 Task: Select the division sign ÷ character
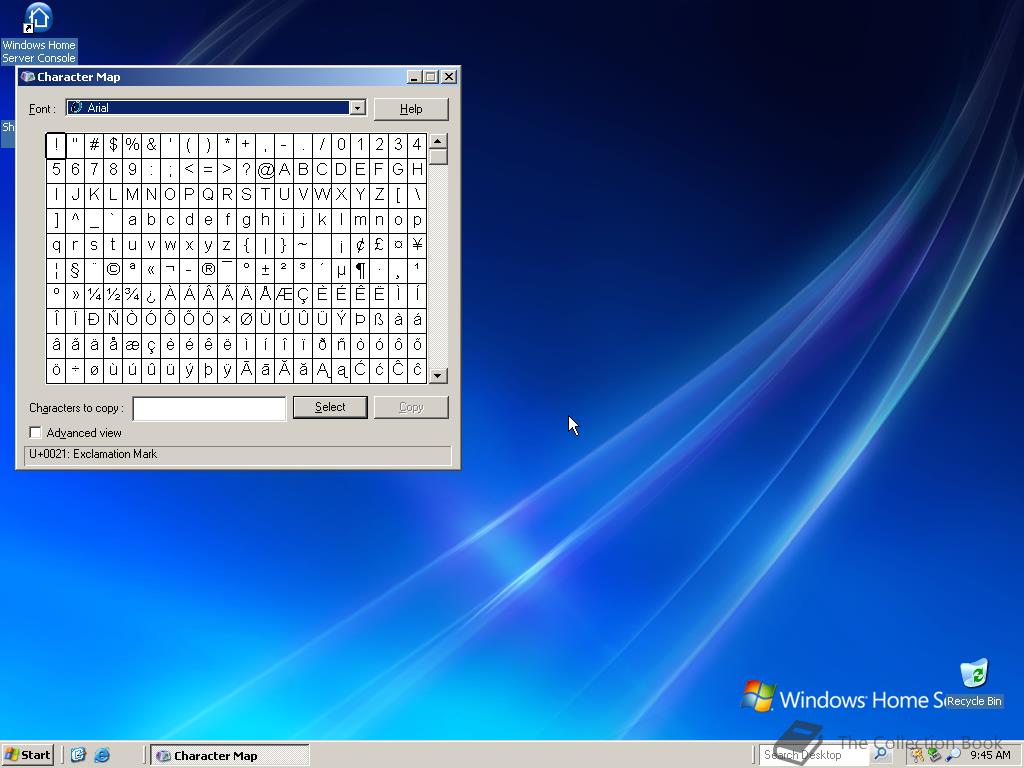coord(75,370)
